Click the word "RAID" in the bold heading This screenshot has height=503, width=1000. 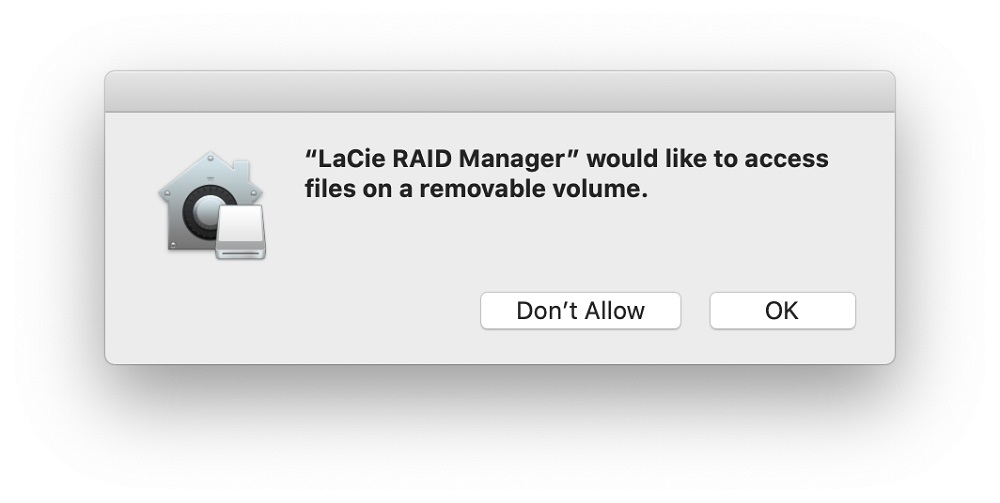422,158
